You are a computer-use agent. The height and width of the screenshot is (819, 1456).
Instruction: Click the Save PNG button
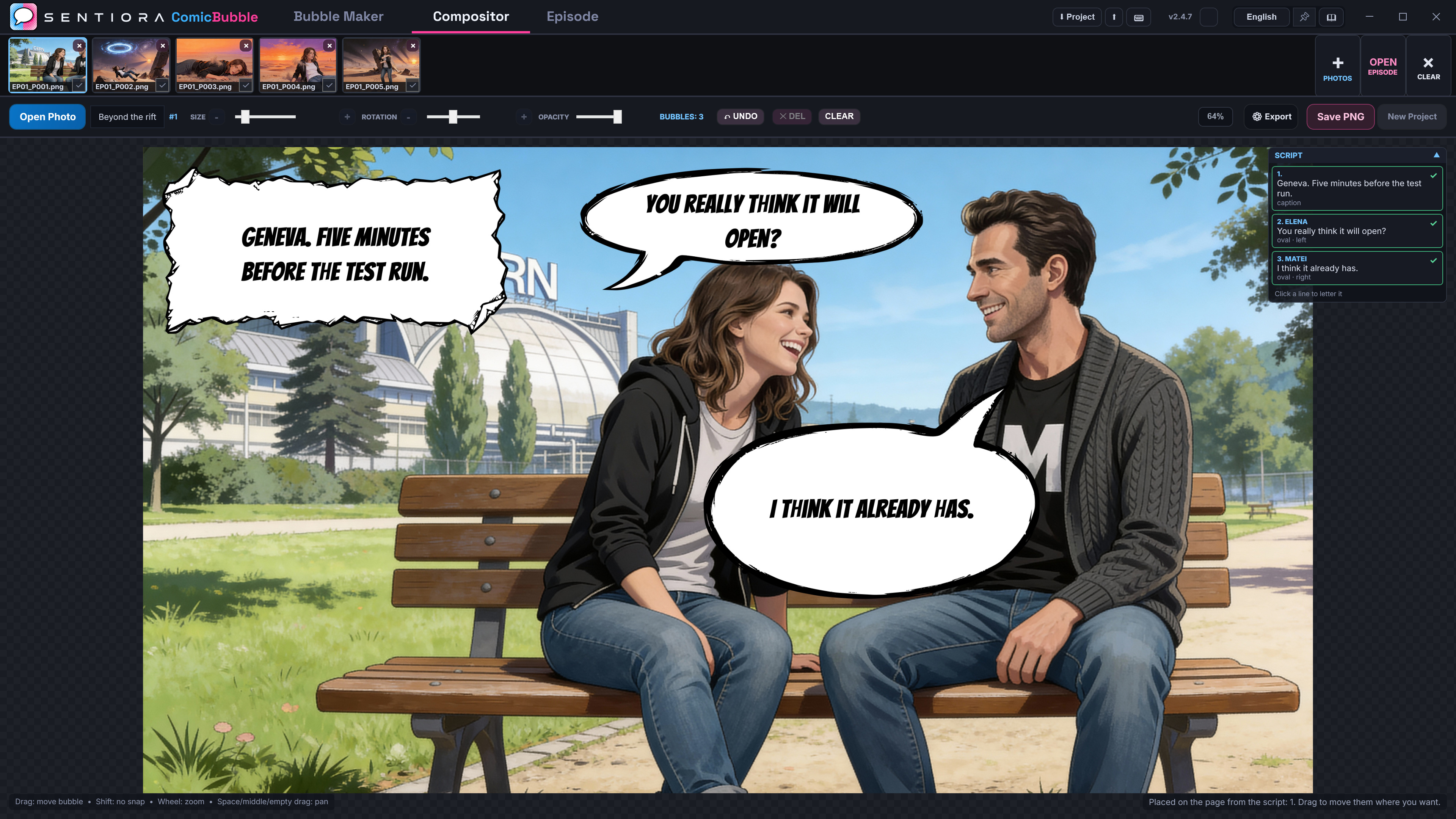click(x=1340, y=116)
